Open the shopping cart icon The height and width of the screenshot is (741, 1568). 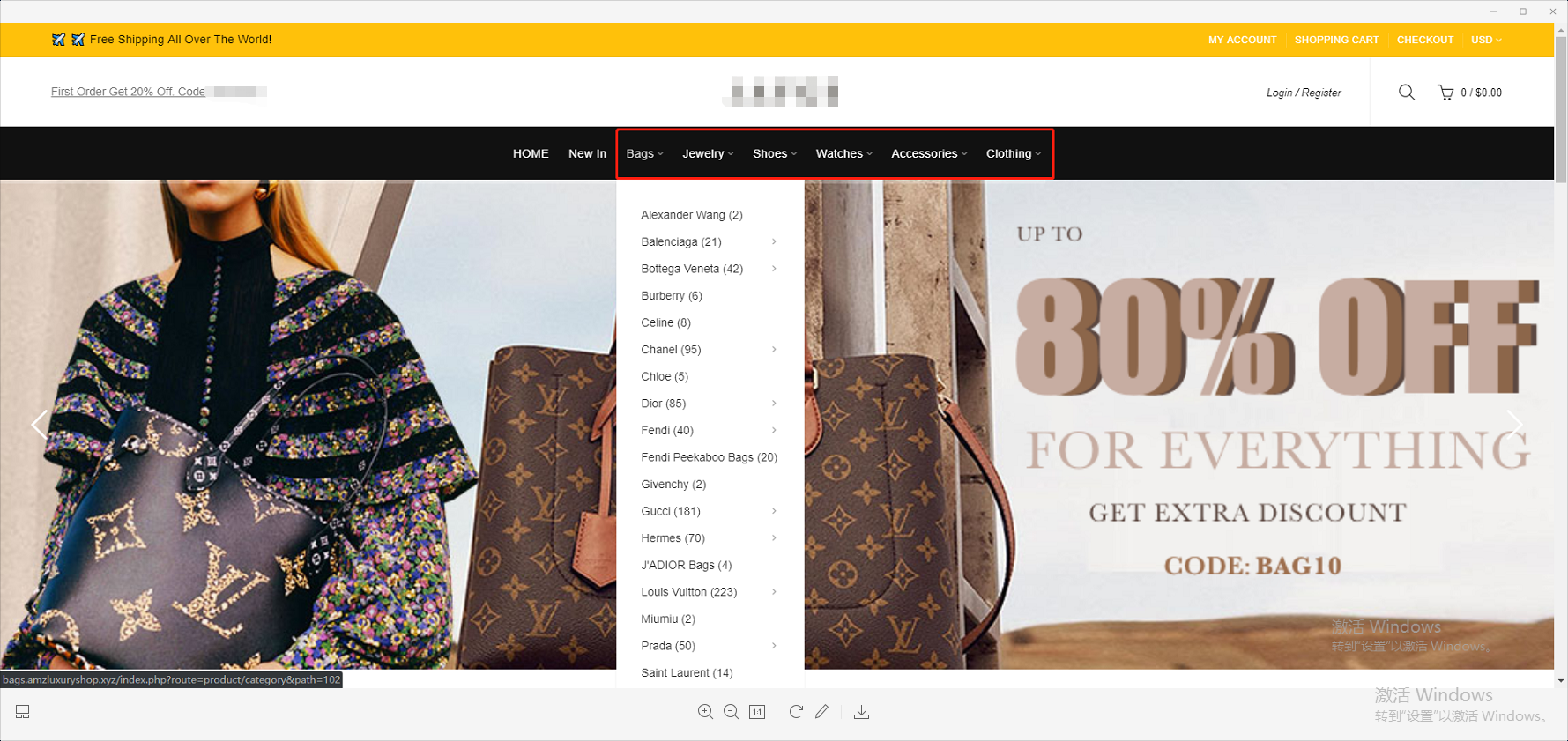pyautogui.click(x=1445, y=92)
